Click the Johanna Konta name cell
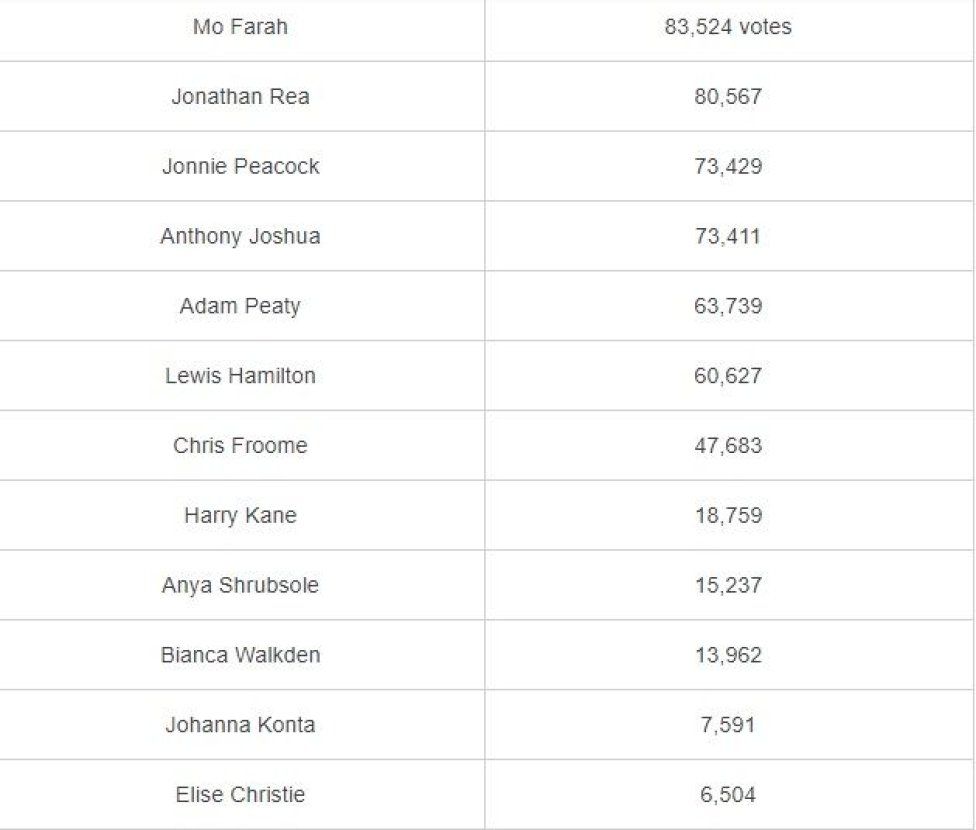The image size is (976, 830). (240, 724)
